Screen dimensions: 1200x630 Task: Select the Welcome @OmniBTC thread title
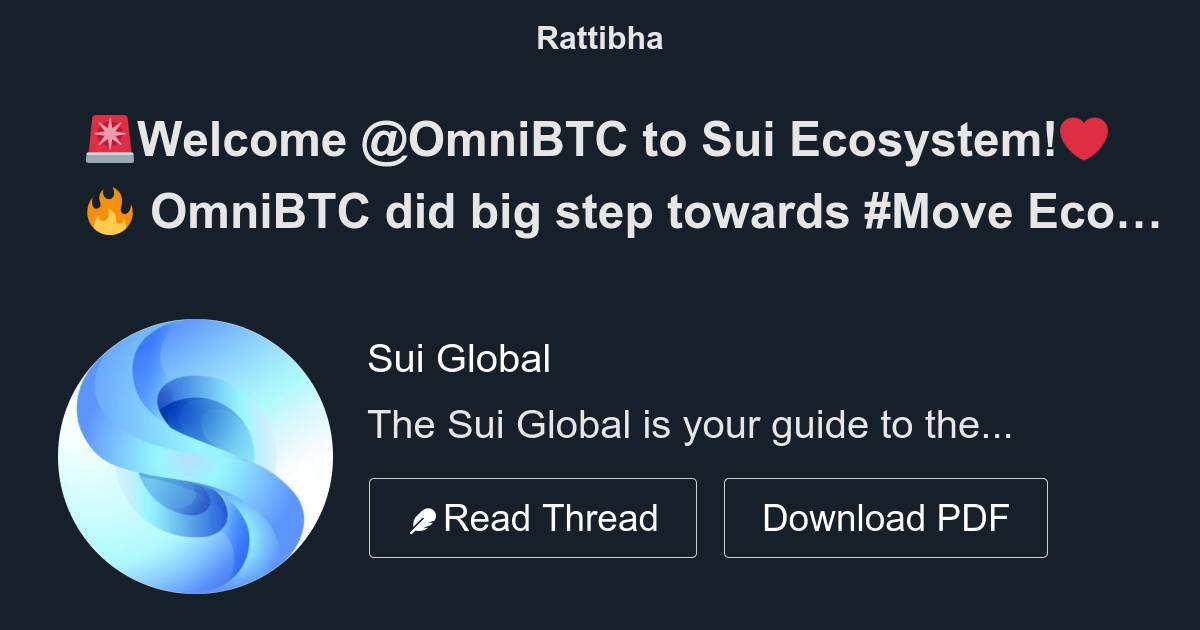point(600,140)
